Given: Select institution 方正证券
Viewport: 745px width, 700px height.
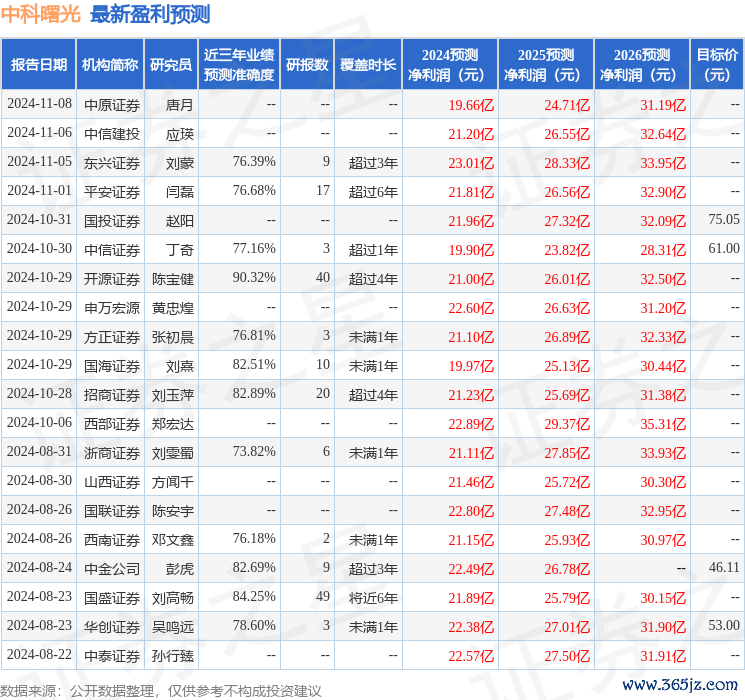Looking at the screenshot, I should pos(112,337).
